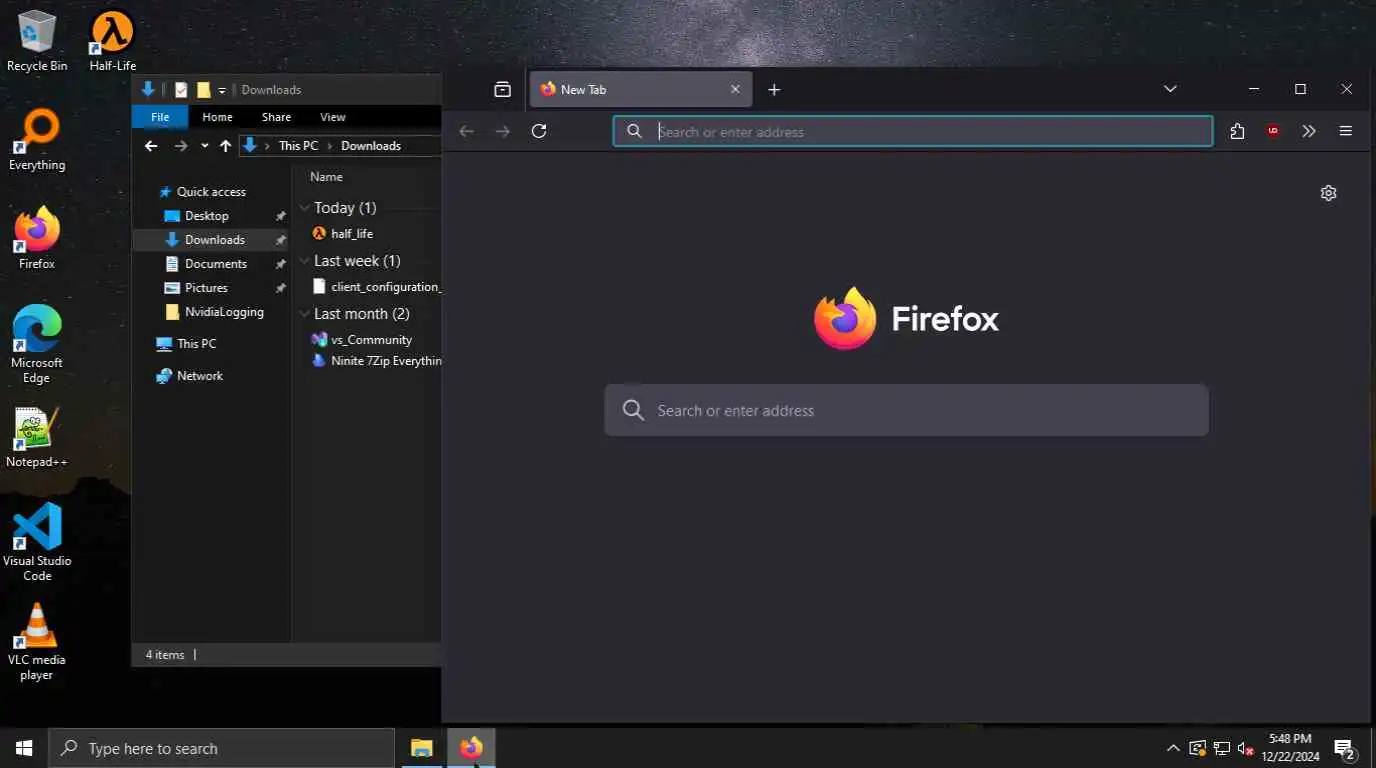The width and height of the screenshot is (1376, 768).
Task: Open Firefox Extensions puzzle icon
Action: 1237,131
